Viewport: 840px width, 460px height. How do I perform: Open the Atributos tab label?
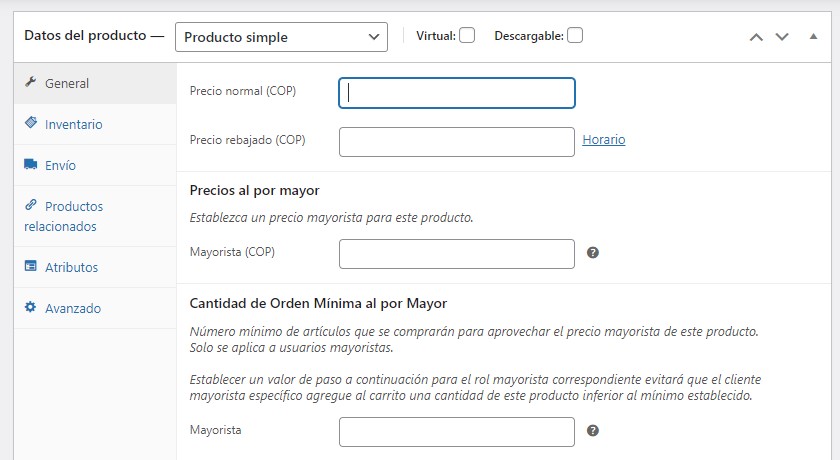[x=71, y=267]
